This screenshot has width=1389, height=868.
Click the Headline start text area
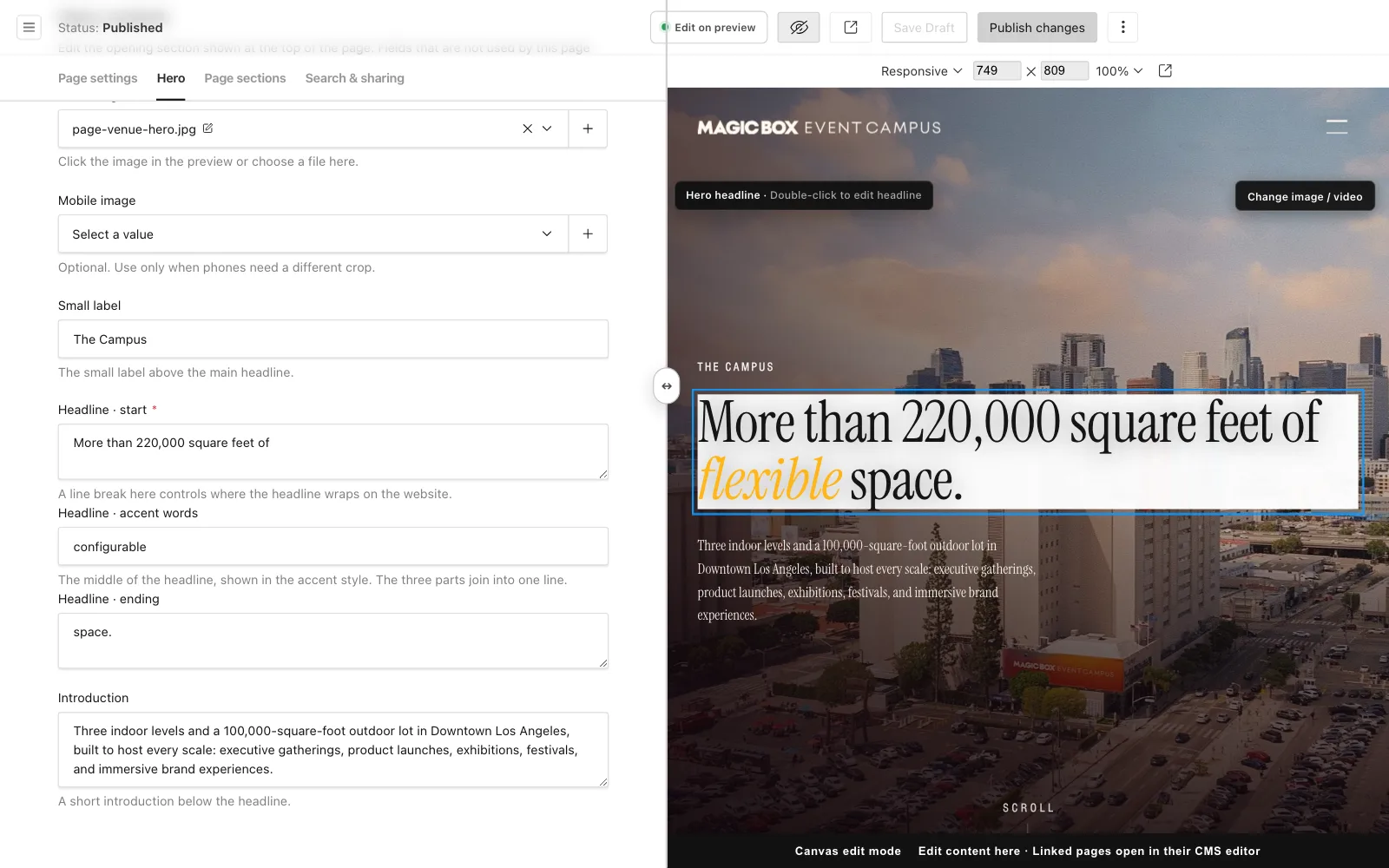[333, 451]
